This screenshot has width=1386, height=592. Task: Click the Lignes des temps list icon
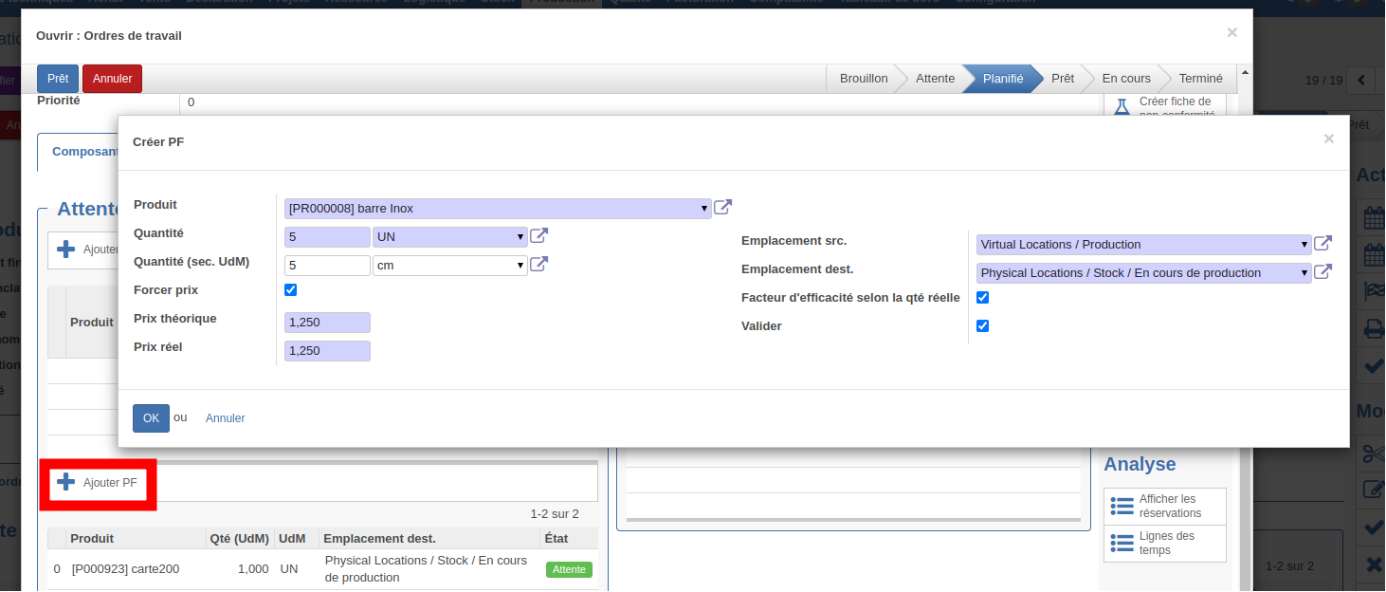click(1122, 543)
